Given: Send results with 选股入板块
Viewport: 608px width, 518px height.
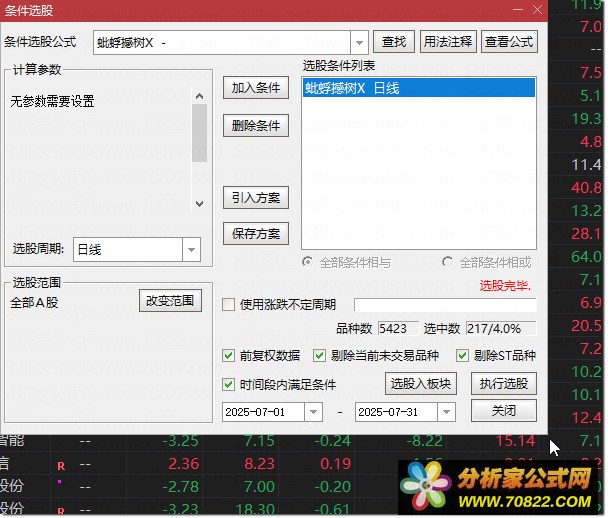Looking at the screenshot, I should click(421, 384).
